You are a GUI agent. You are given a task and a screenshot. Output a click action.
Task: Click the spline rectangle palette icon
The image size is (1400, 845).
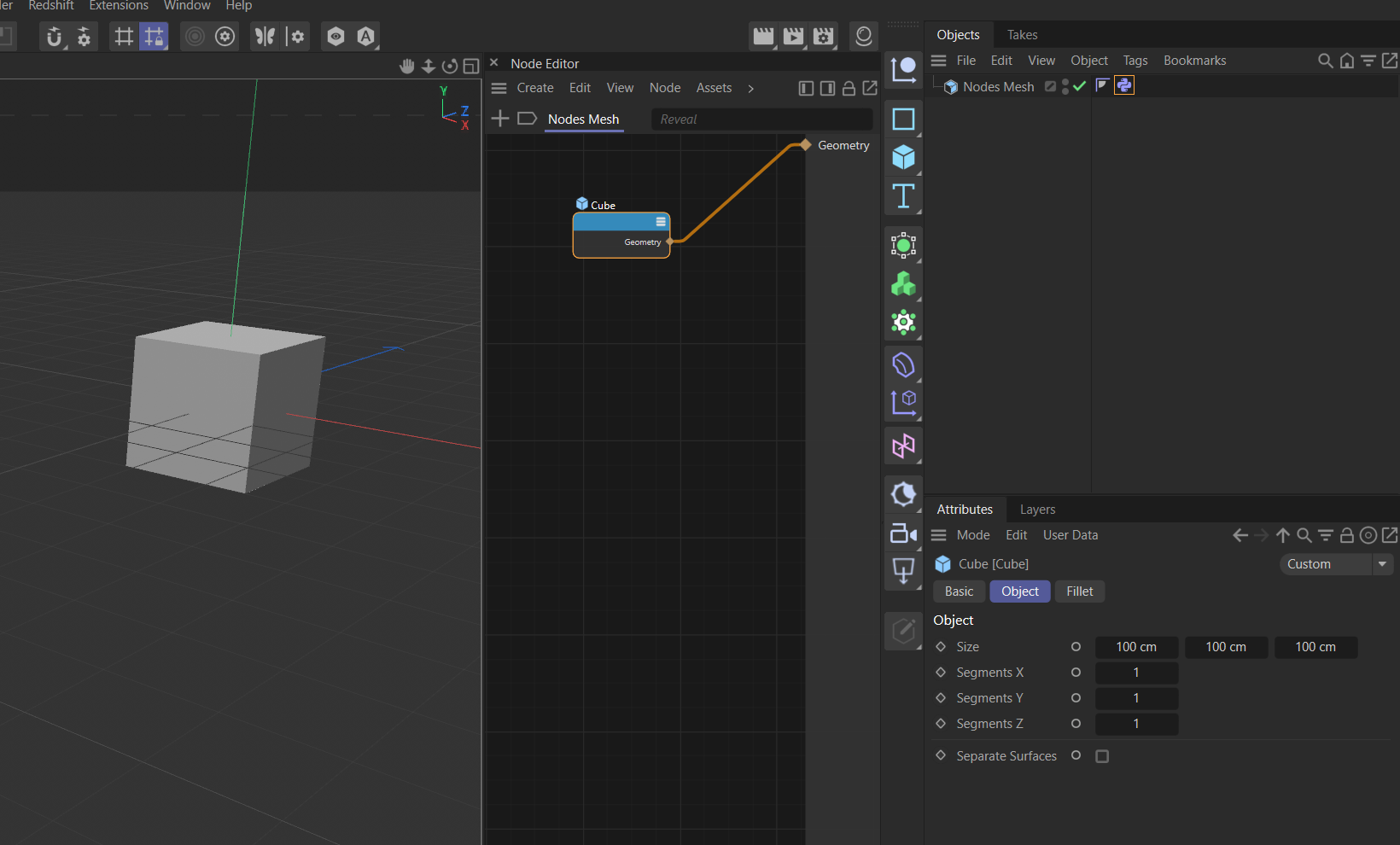click(903, 119)
